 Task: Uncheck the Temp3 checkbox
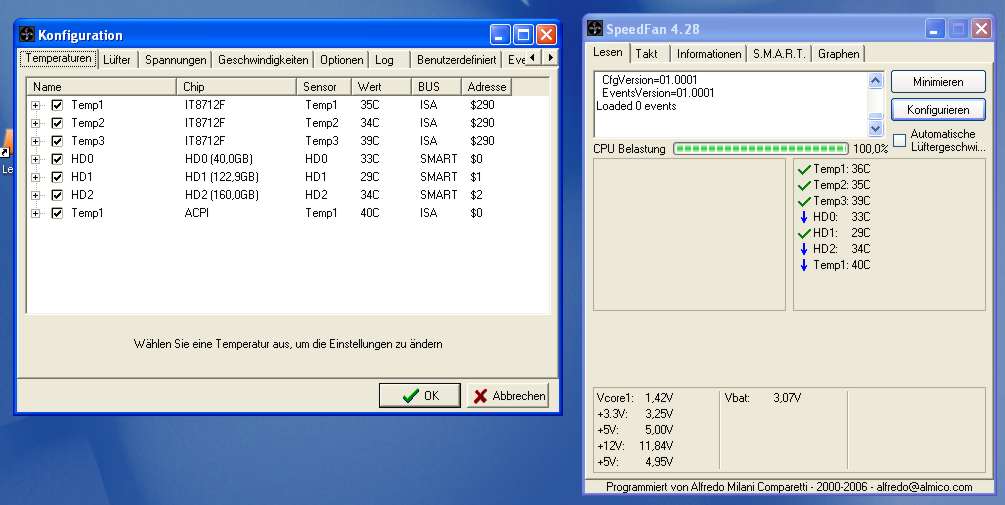[x=57, y=141]
